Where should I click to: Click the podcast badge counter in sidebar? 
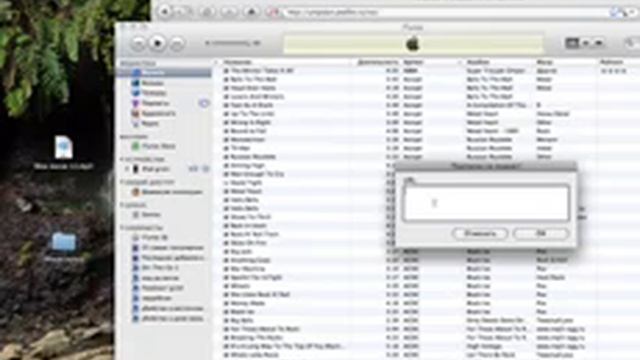tap(204, 103)
